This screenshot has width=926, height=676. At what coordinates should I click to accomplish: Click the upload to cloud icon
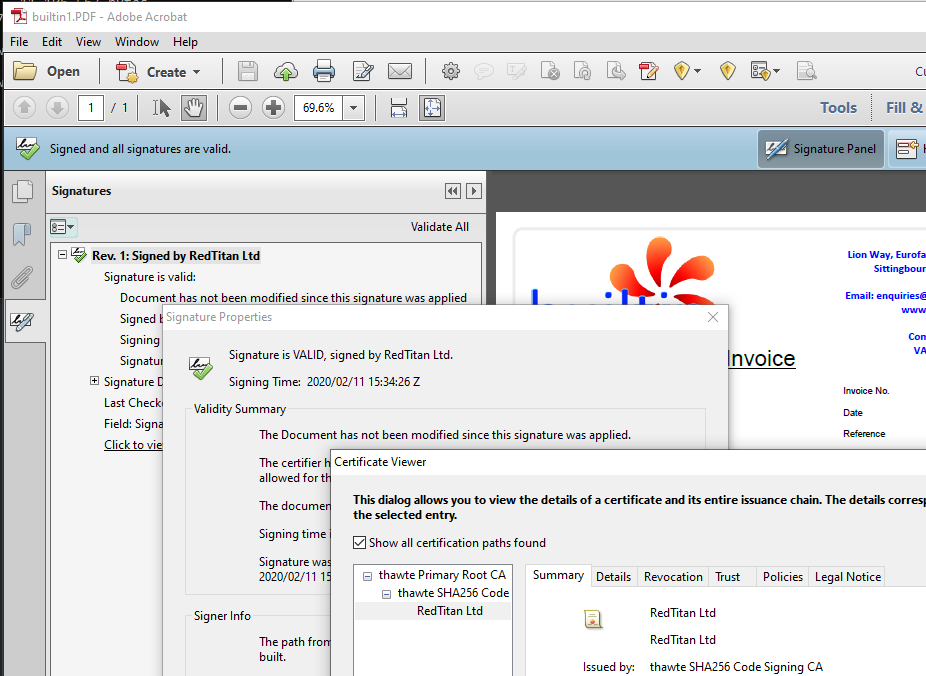click(x=286, y=71)
